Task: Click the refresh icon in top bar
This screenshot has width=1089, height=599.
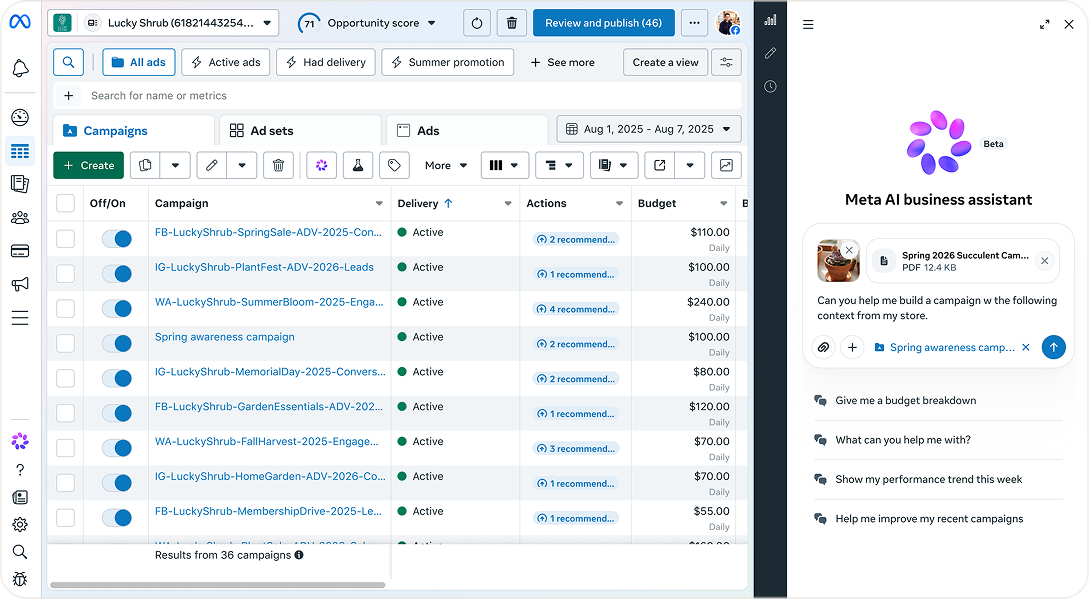Action: (x=476, y=23)
